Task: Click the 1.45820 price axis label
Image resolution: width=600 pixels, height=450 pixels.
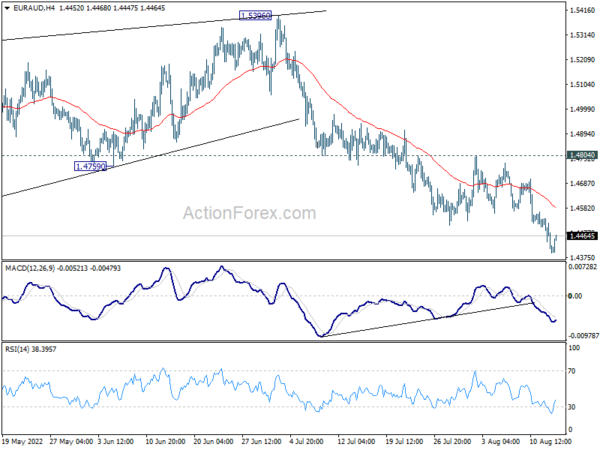Action: click(582, 209)
